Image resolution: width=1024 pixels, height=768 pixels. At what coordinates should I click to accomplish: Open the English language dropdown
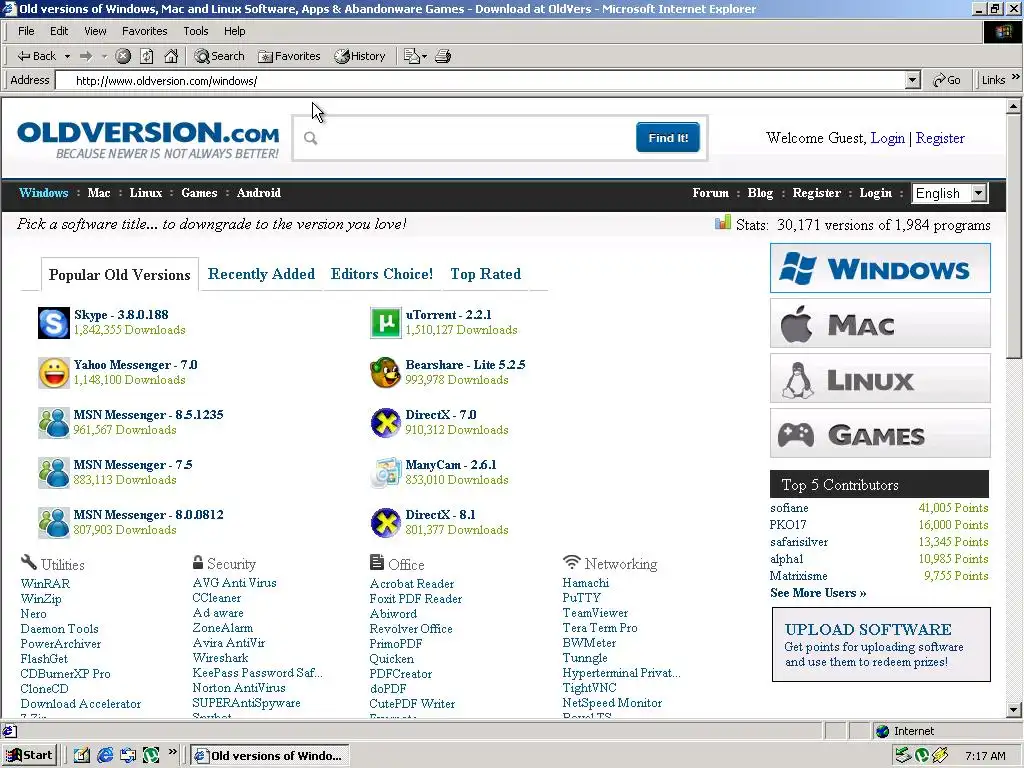click(x=950, y=193)
